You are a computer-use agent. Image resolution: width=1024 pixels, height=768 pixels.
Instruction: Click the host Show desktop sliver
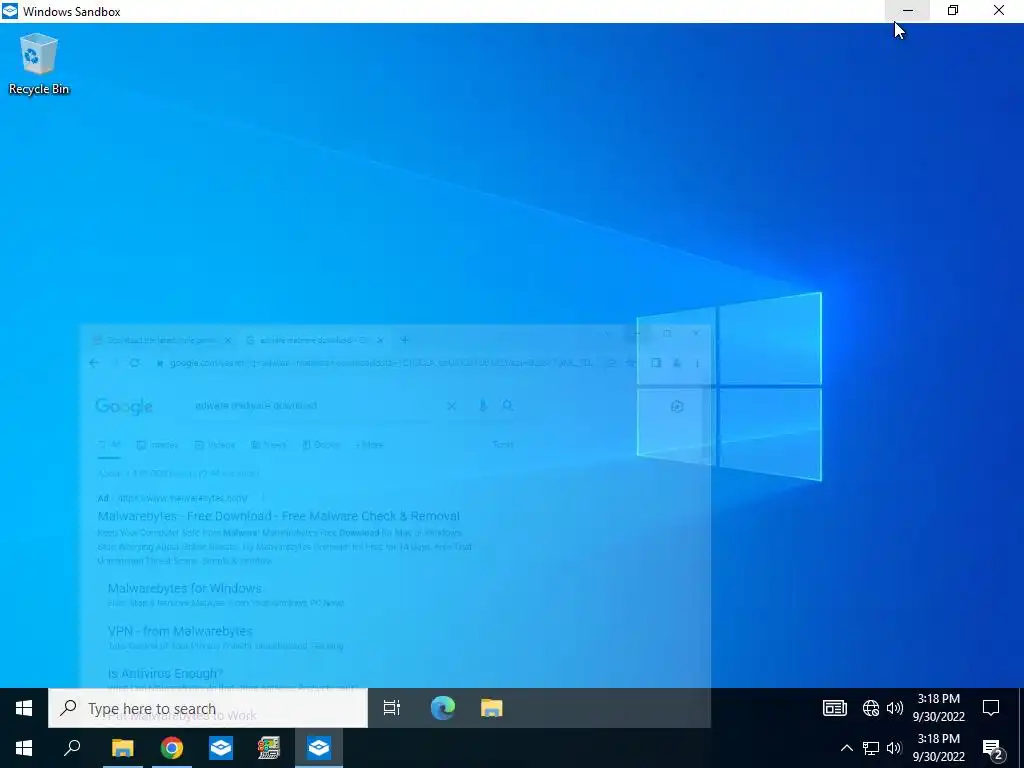click(x=1021, y=748)
